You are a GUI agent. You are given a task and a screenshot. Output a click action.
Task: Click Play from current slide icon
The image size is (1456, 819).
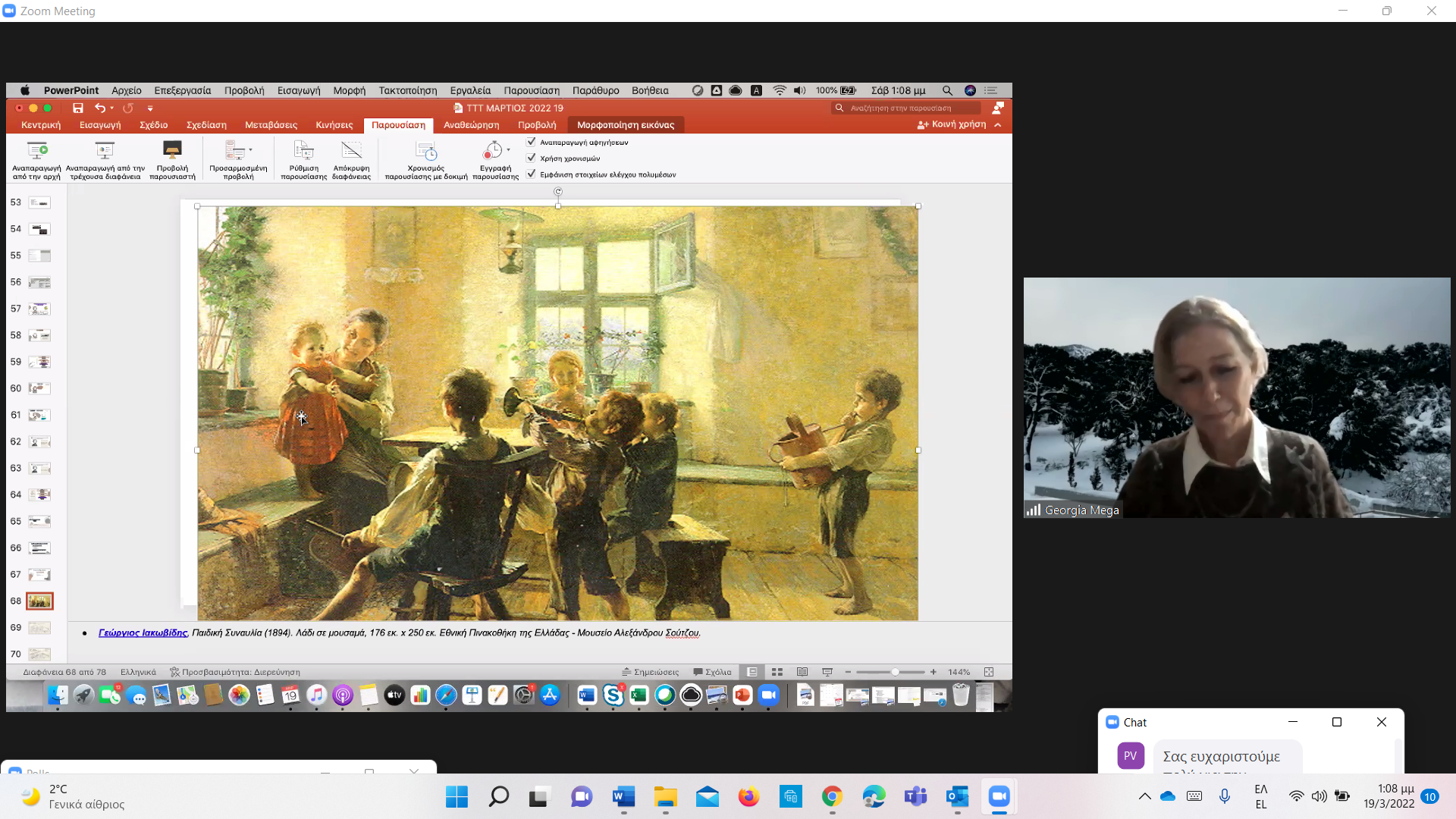pos(105,150)
